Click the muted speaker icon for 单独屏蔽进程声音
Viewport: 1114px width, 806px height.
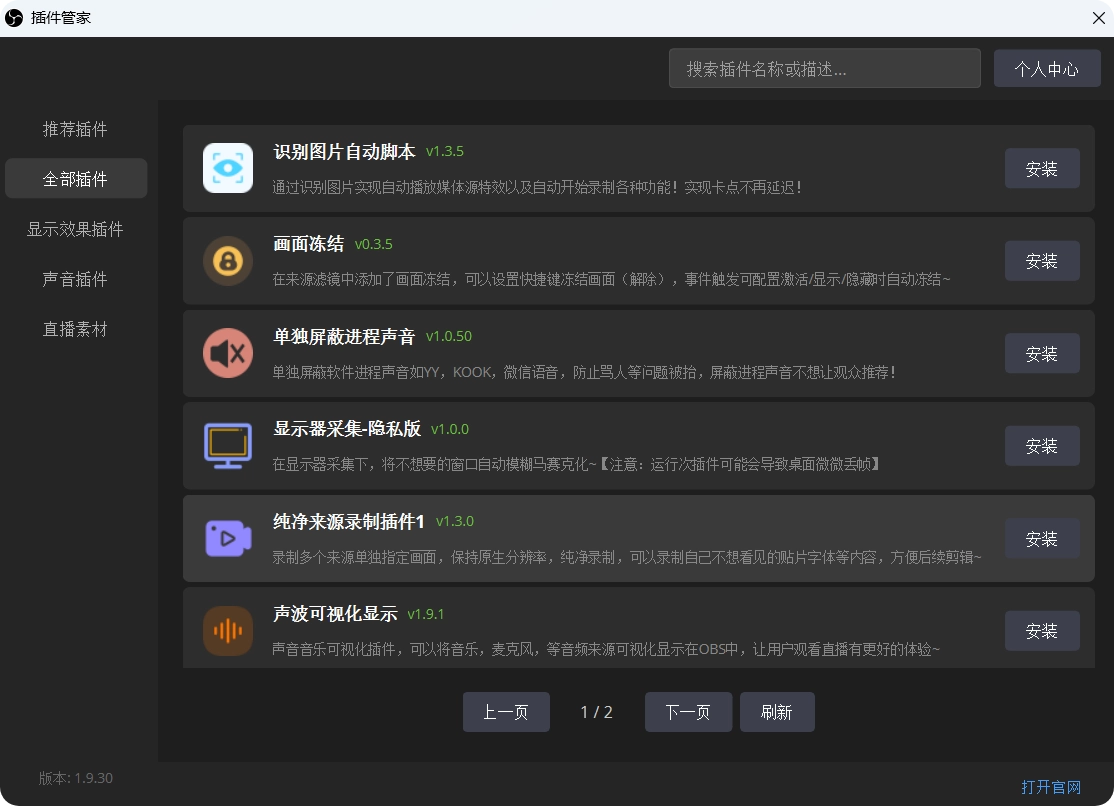227,353
